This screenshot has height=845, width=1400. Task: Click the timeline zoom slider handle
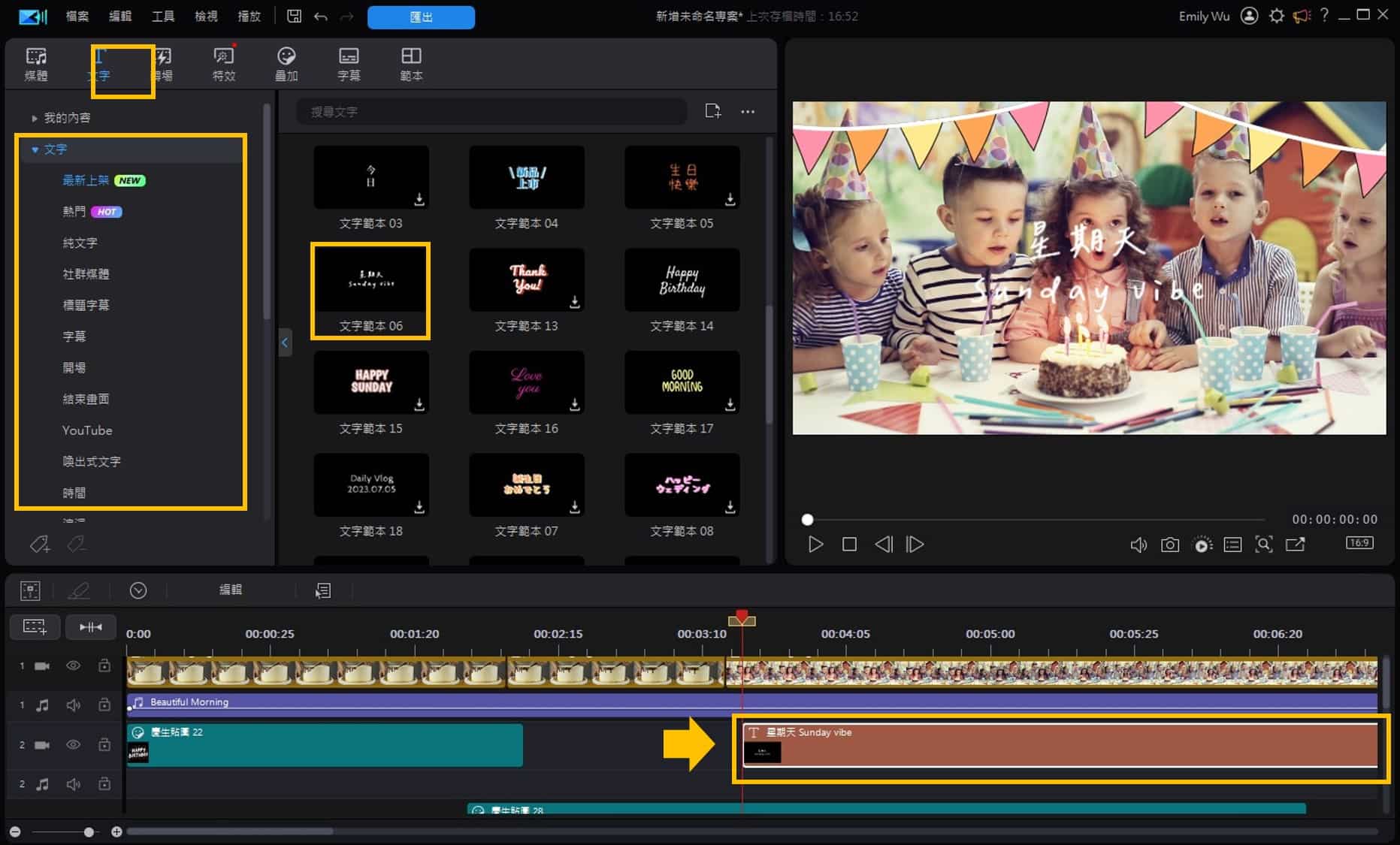[x=89, y=831]
